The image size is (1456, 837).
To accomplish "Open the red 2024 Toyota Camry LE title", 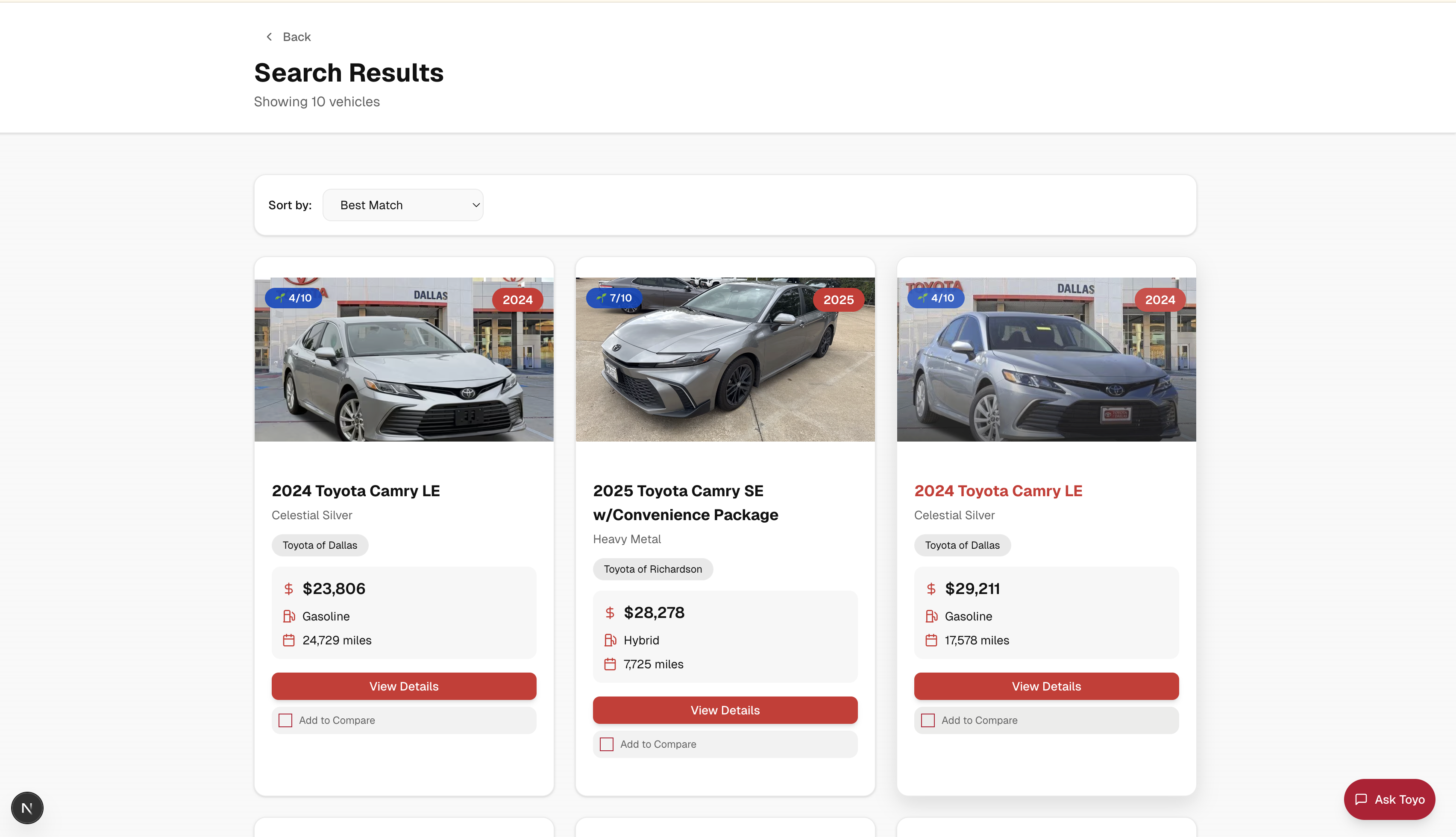I will 998,491.
